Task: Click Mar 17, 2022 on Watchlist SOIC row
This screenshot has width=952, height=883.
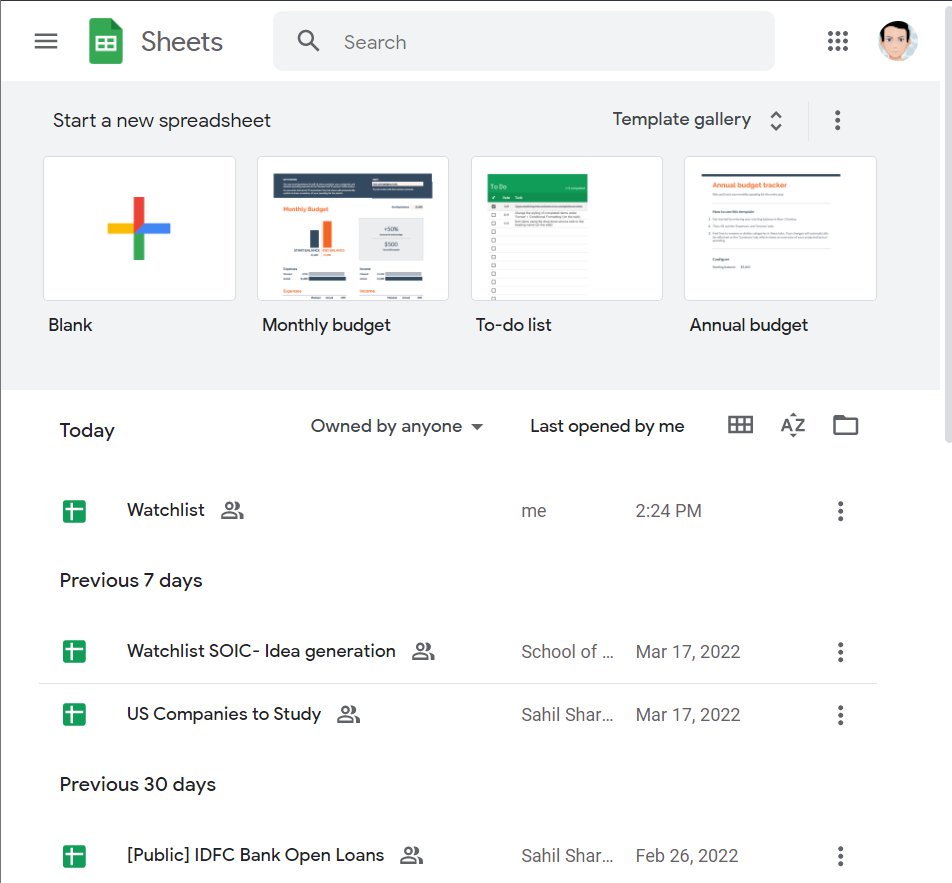Action: pyautogui.click(x=688, y=652)
